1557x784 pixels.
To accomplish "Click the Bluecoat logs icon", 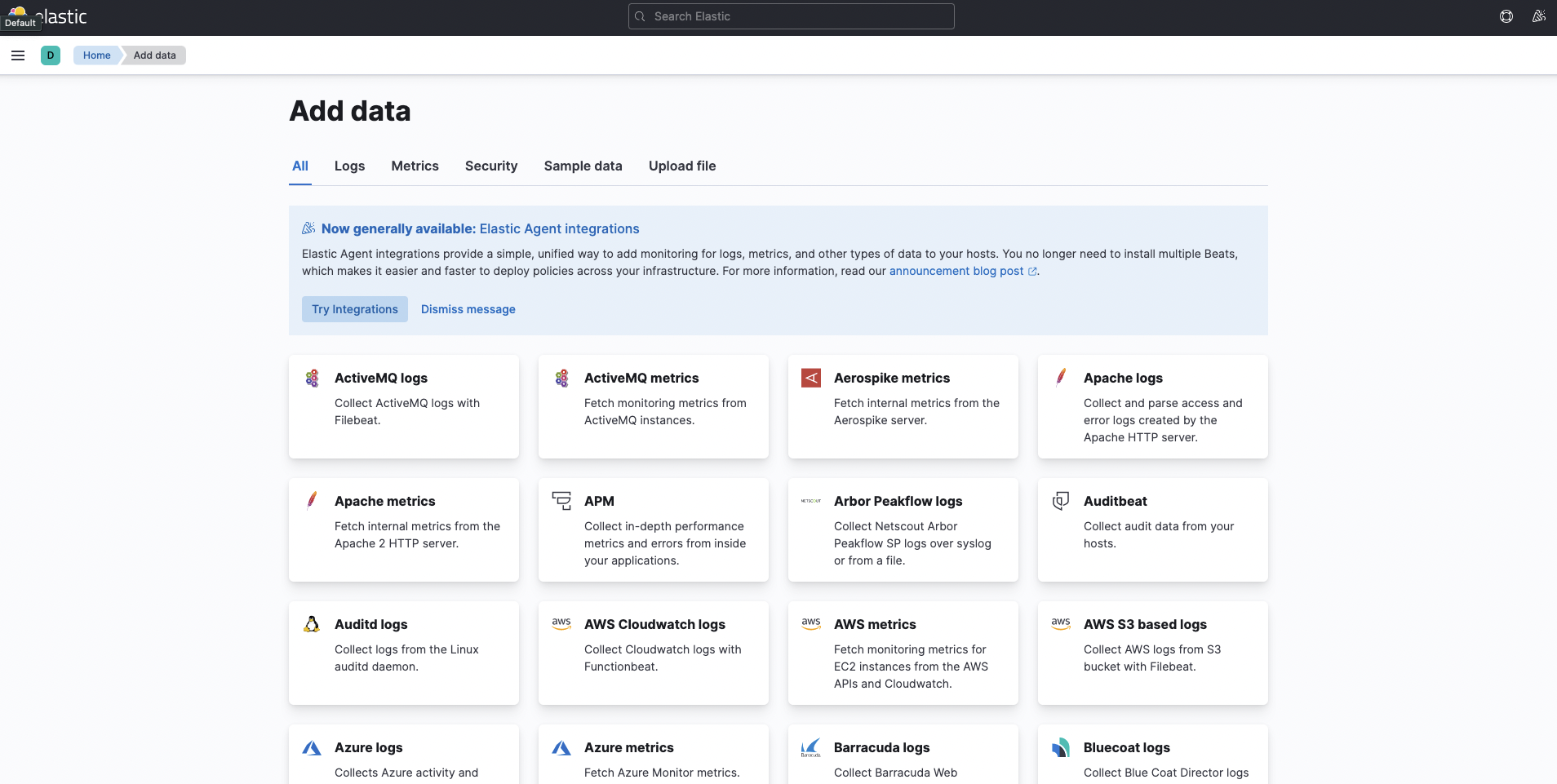I will click(1061, 747).
